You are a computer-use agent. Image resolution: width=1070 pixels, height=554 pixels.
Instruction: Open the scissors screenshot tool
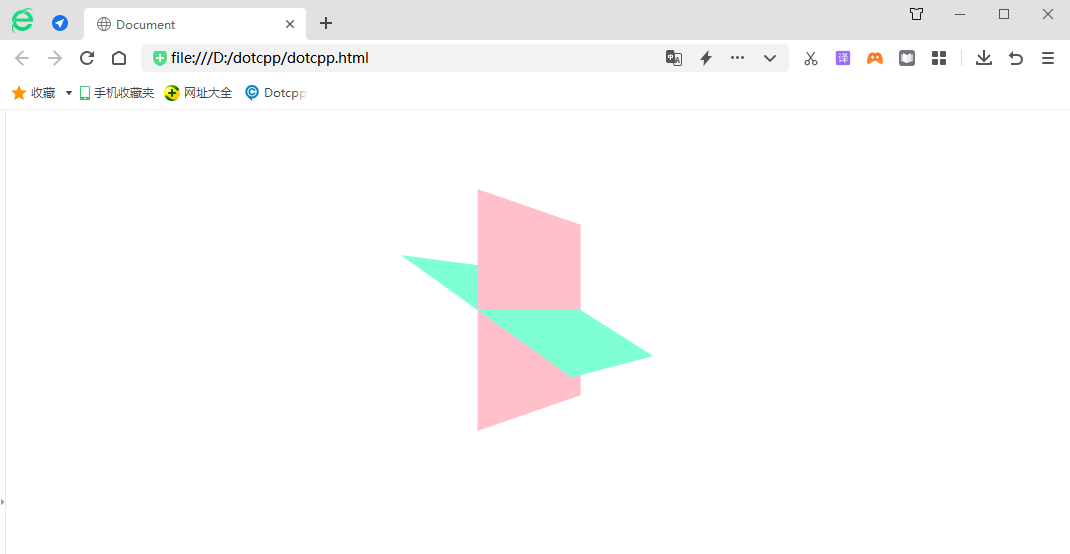click(x=811, y=58)
